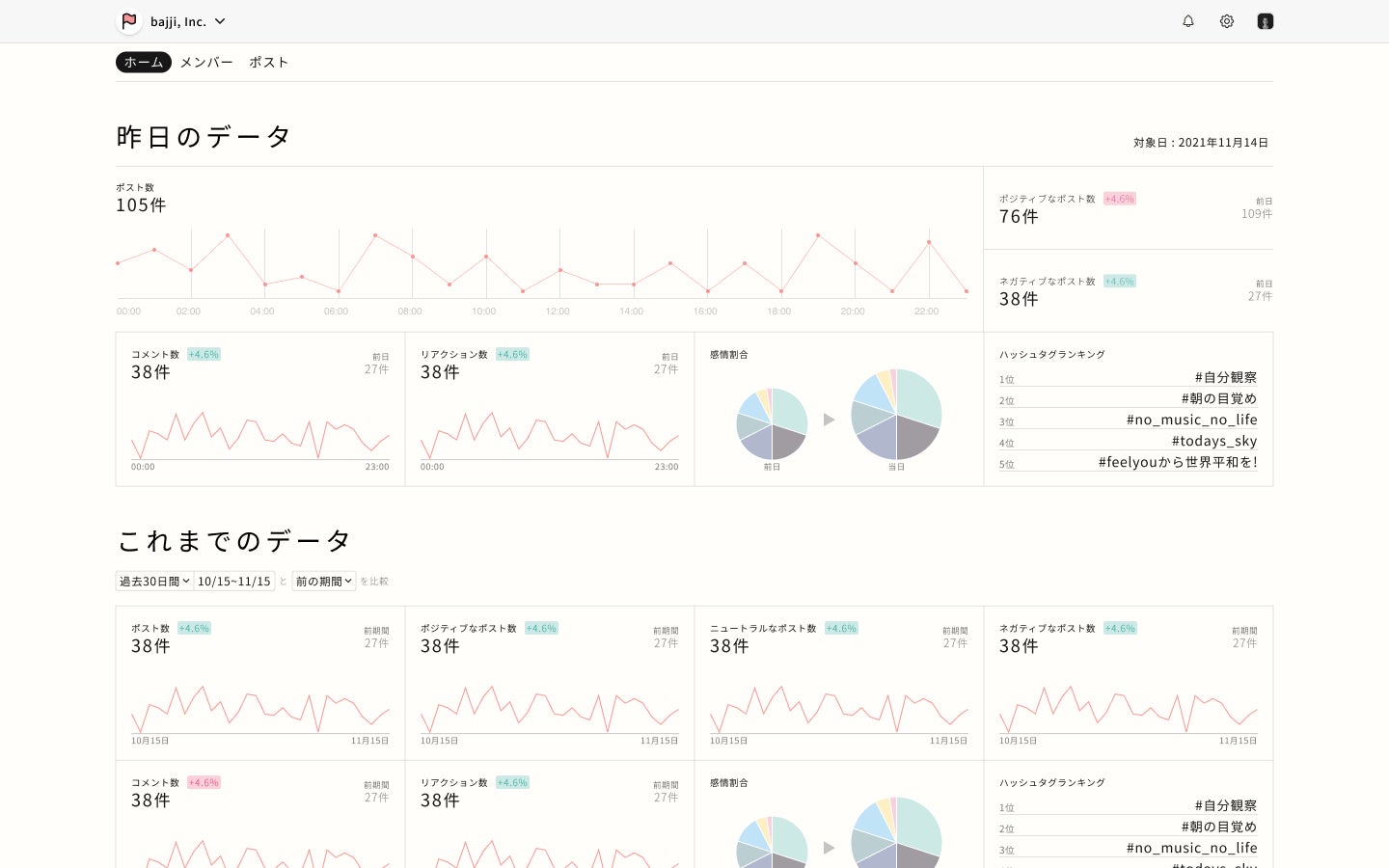The image size is (1389, 868).
Task: Open the #no_music_no_life hashtag in yesterday's ranking
Action: (x=1191, y=420)
